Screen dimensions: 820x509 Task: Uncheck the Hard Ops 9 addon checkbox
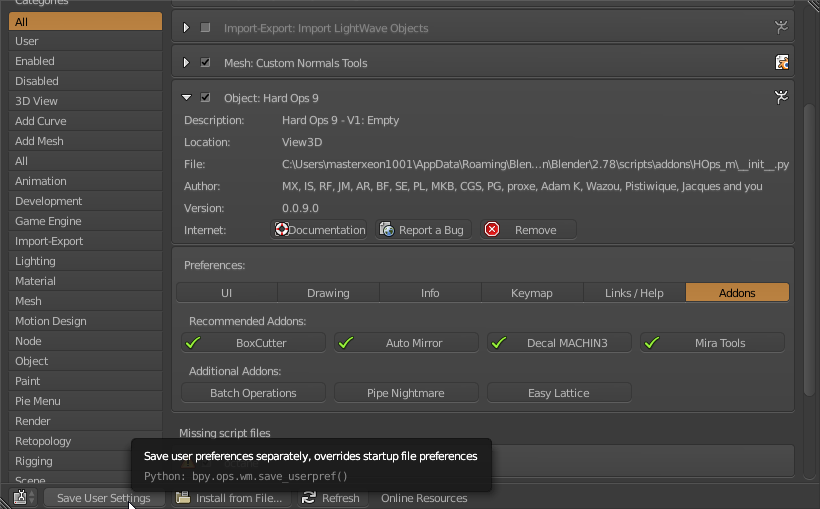206,98
